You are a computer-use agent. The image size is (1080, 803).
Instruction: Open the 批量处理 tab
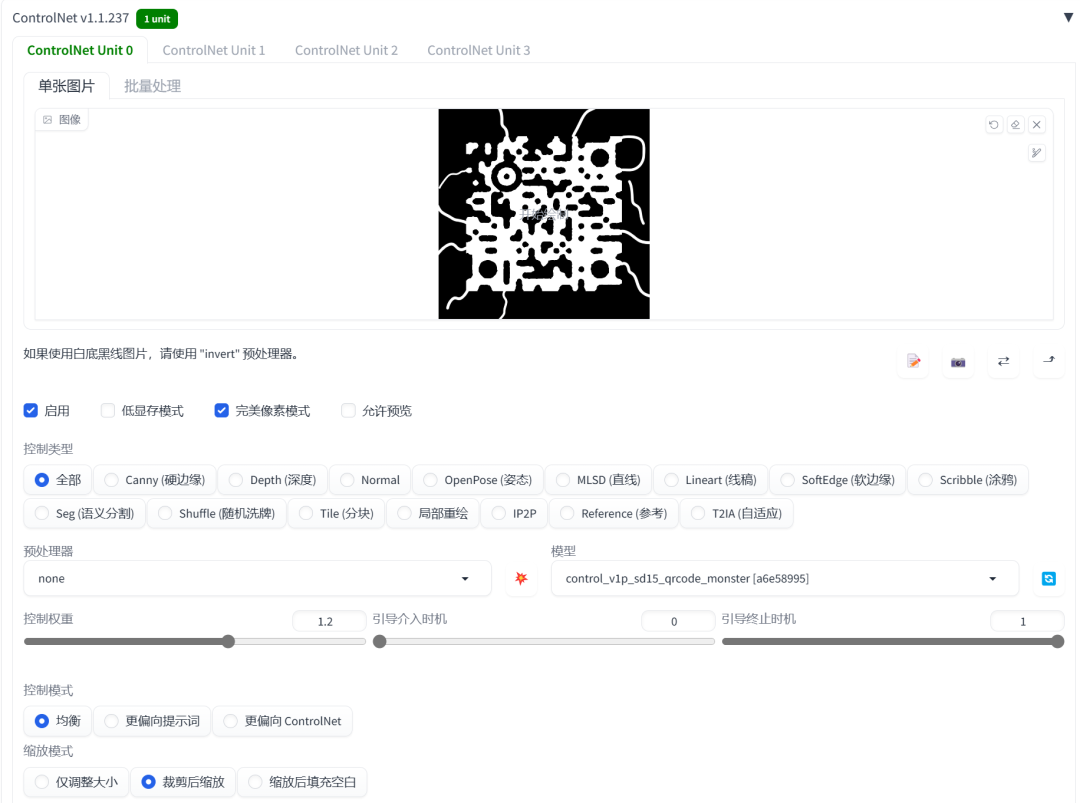pos(152,86)
